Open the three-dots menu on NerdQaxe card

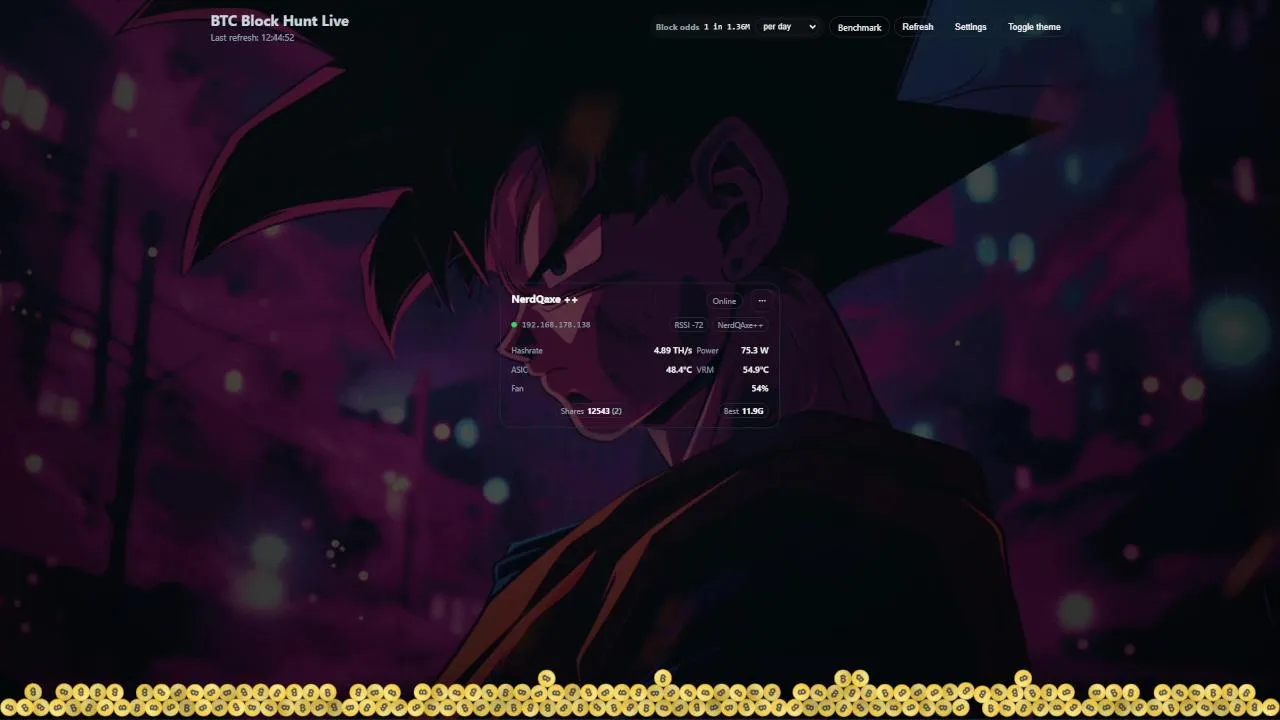pyautogui.click(x=762, y=301)
